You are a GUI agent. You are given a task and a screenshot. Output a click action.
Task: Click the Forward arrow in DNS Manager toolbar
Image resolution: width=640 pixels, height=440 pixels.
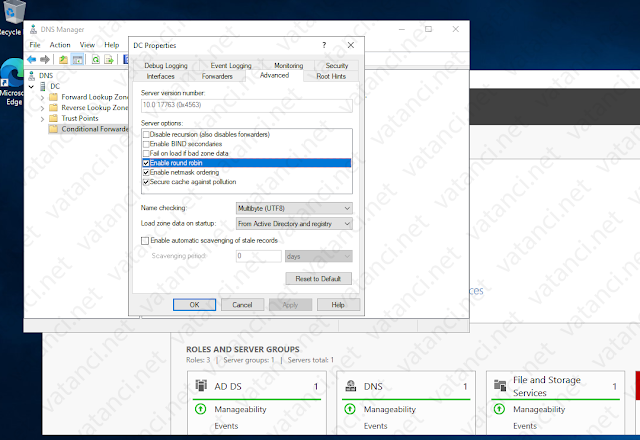[45, 60]
